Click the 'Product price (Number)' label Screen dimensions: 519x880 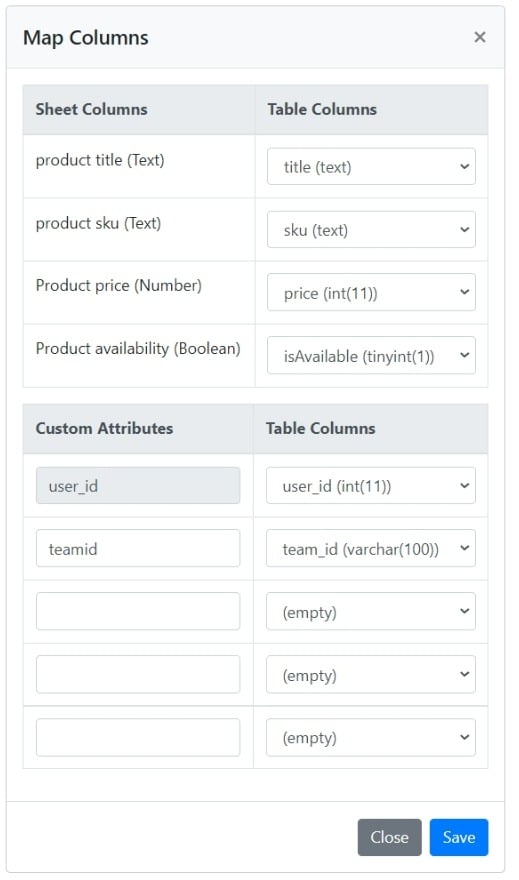118,286
